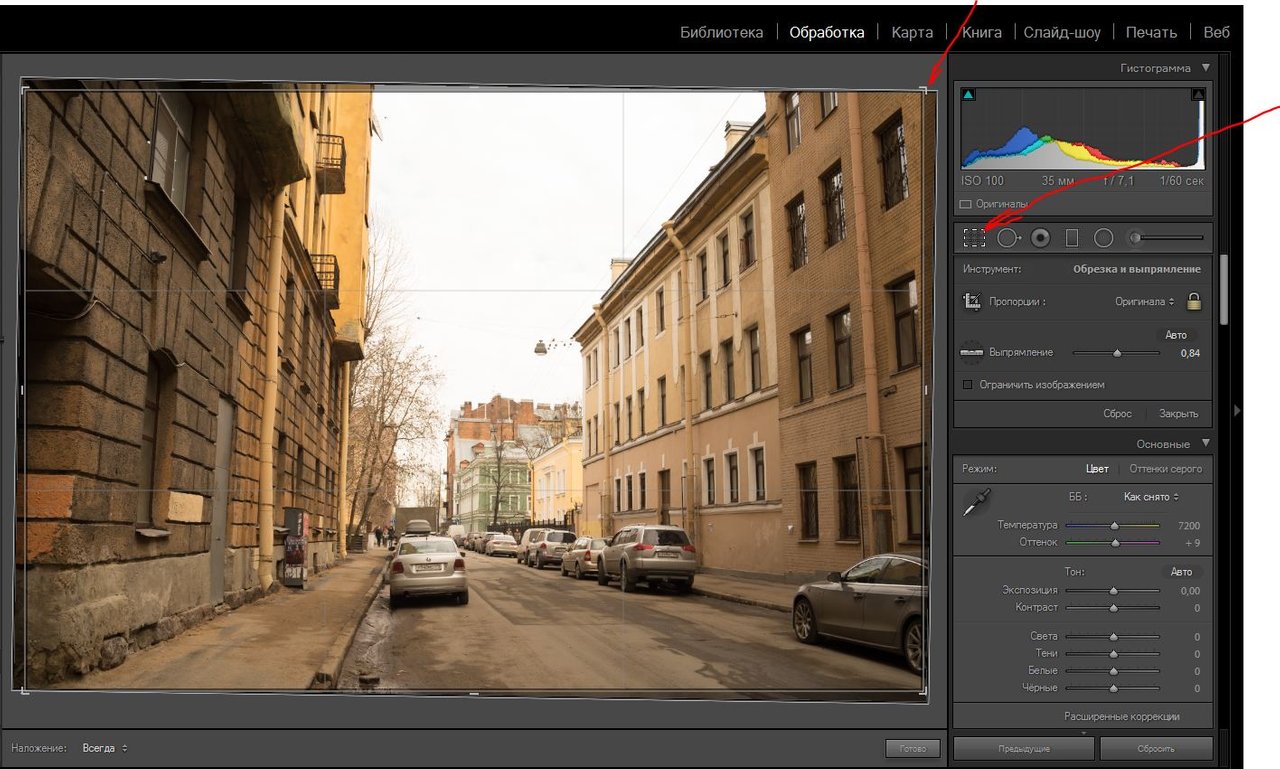This screenshot has height=769, width=1280.
Task: Click Закрыть in the crop tool panel
Action: tap(1178, 413)
